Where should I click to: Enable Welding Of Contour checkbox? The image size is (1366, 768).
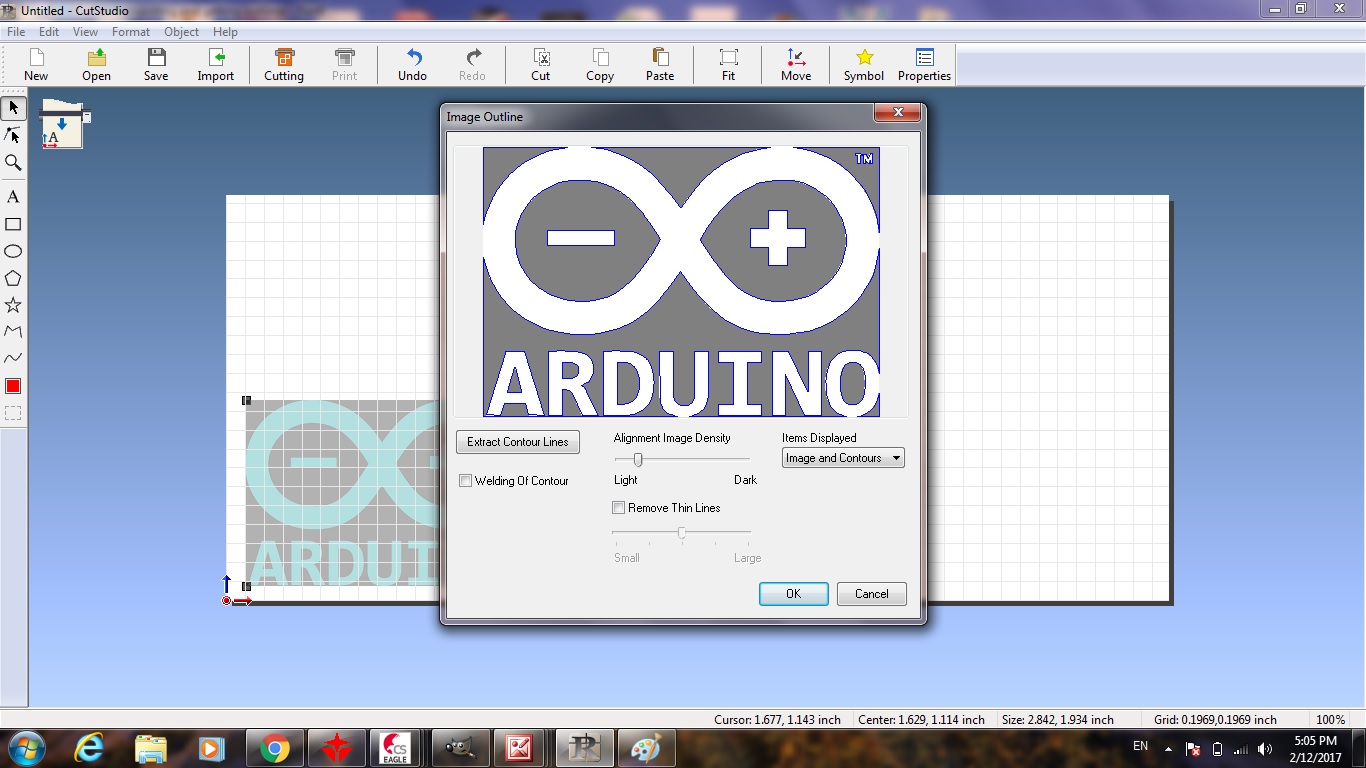click(465, 481)
